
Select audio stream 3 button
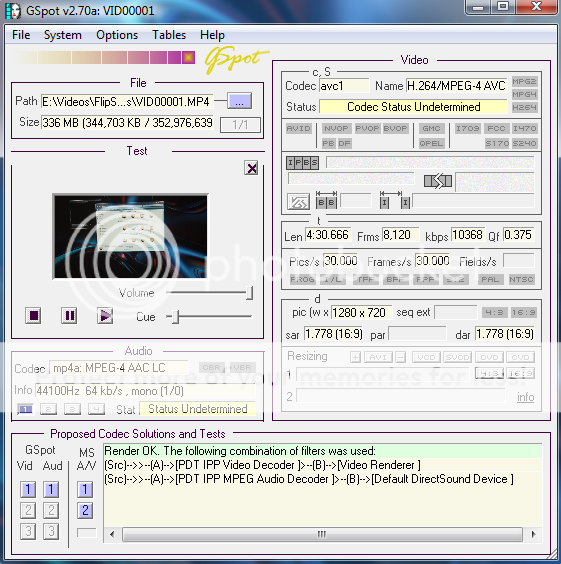[72, 409]
